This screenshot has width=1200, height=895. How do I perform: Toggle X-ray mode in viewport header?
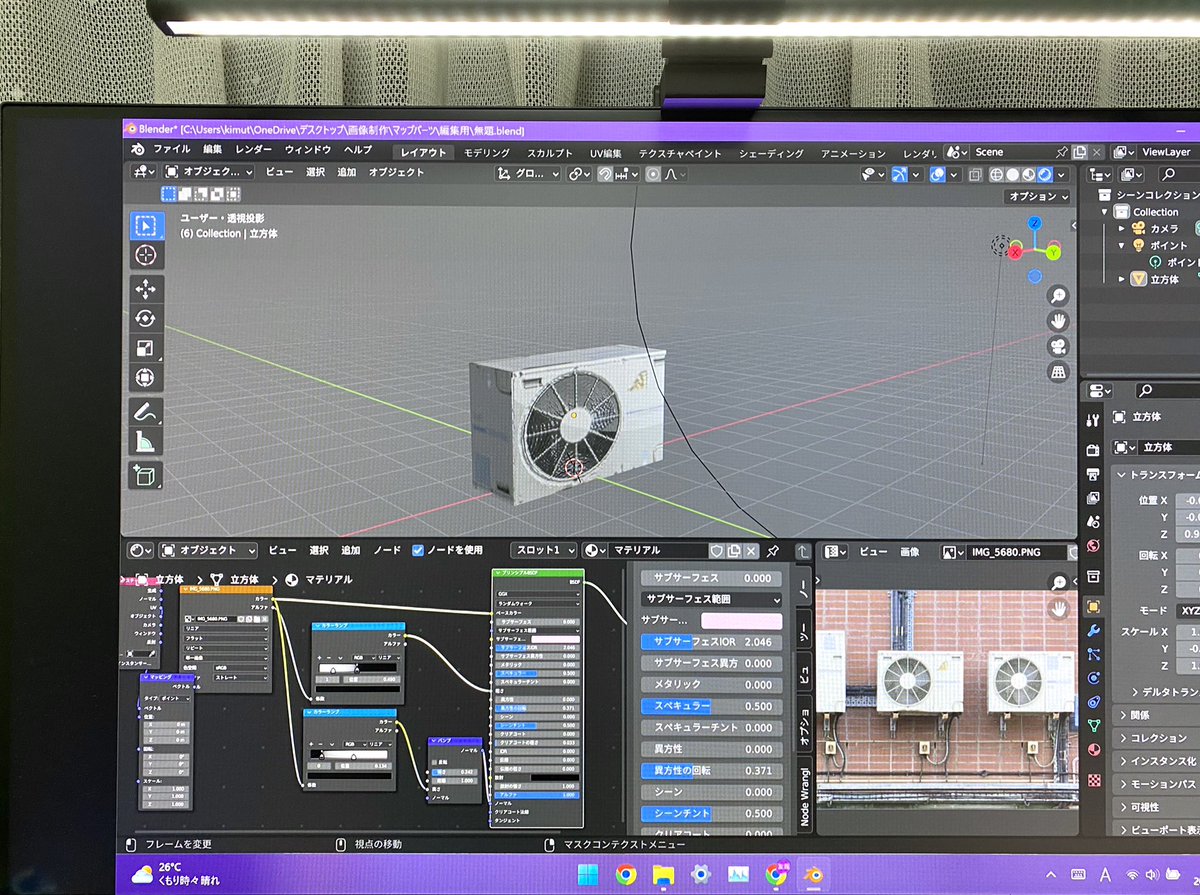[976, 175]
